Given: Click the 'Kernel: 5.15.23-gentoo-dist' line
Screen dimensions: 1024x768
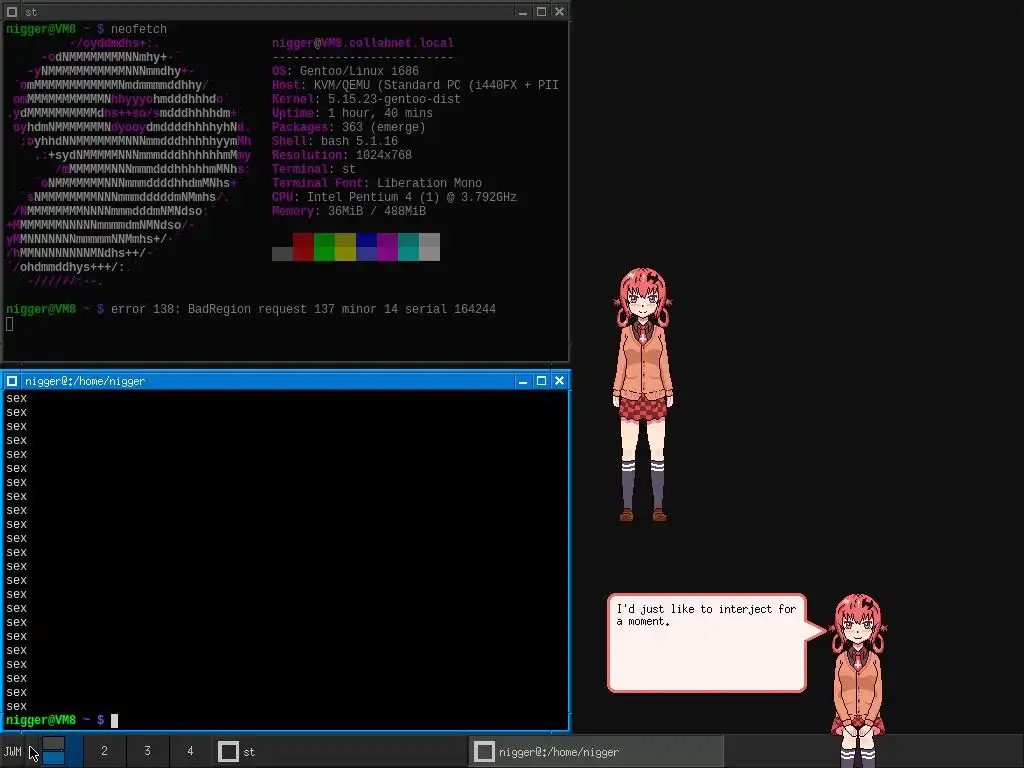Looking at the screenshot, I should (366, 99).
